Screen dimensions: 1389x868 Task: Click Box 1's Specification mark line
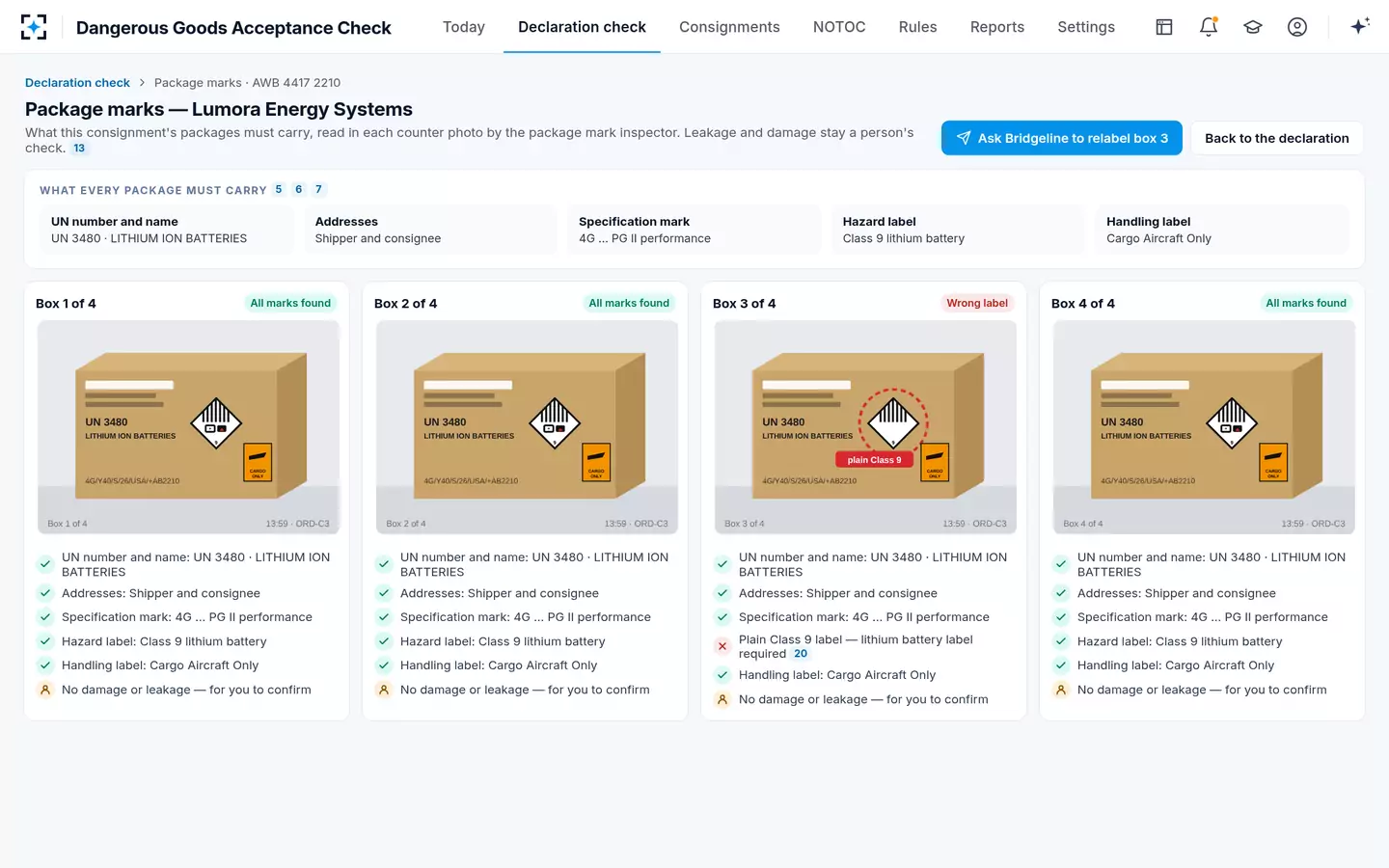[x=187, y=617]
